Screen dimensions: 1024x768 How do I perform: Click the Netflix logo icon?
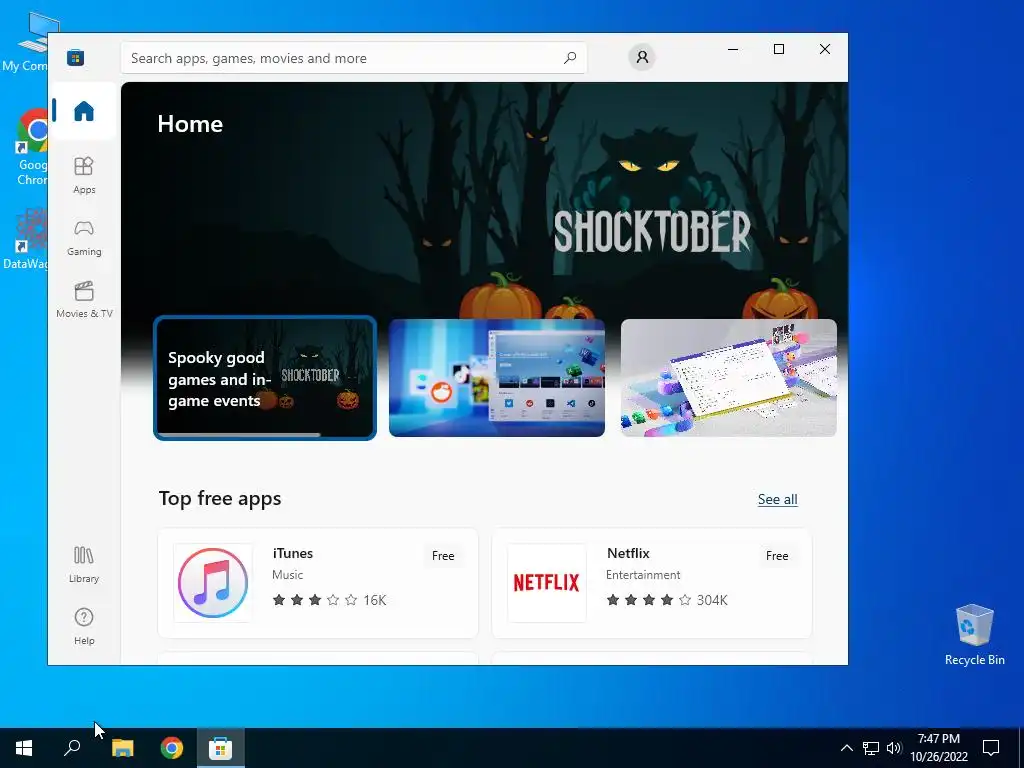(x=547, y=583)
